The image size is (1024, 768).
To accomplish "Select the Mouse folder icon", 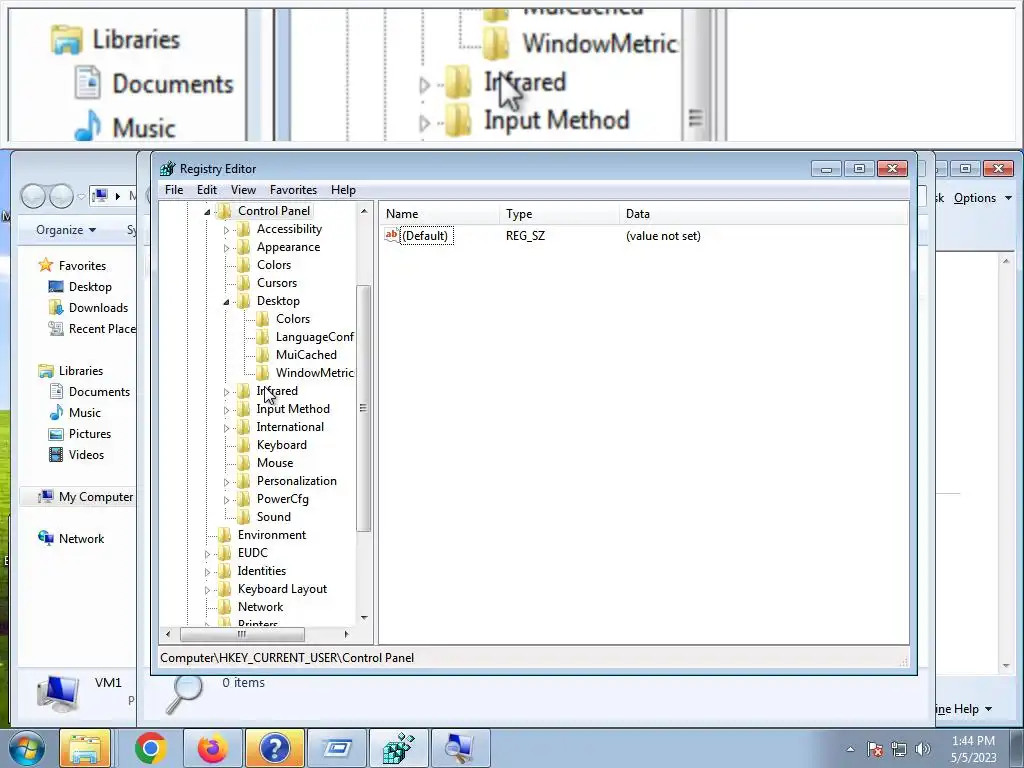I will tap(243, 462).
